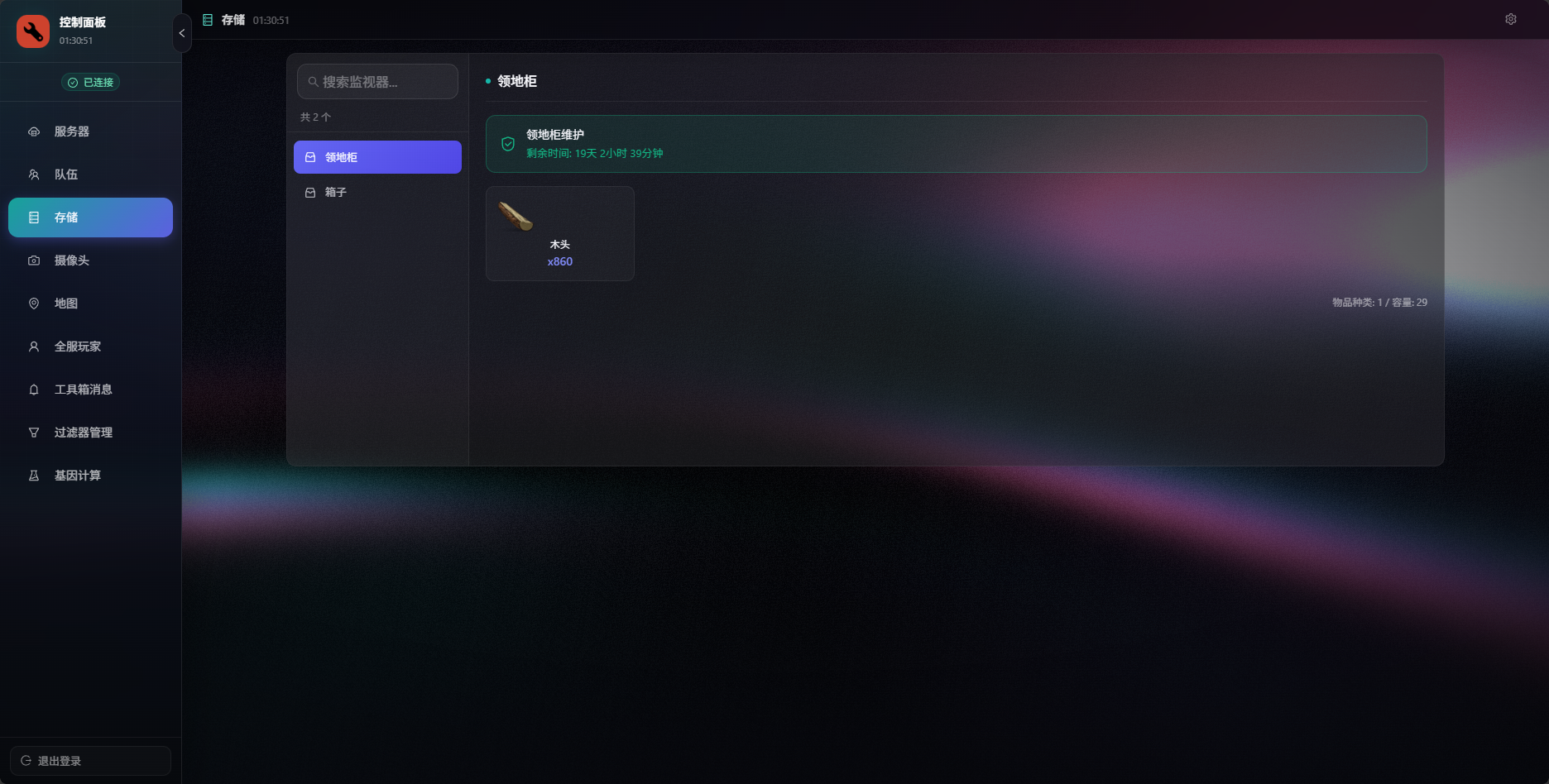This screenshot has height=784, width=1549.
Task: Open the 地图 menu item
Action: tap(90, 304)
